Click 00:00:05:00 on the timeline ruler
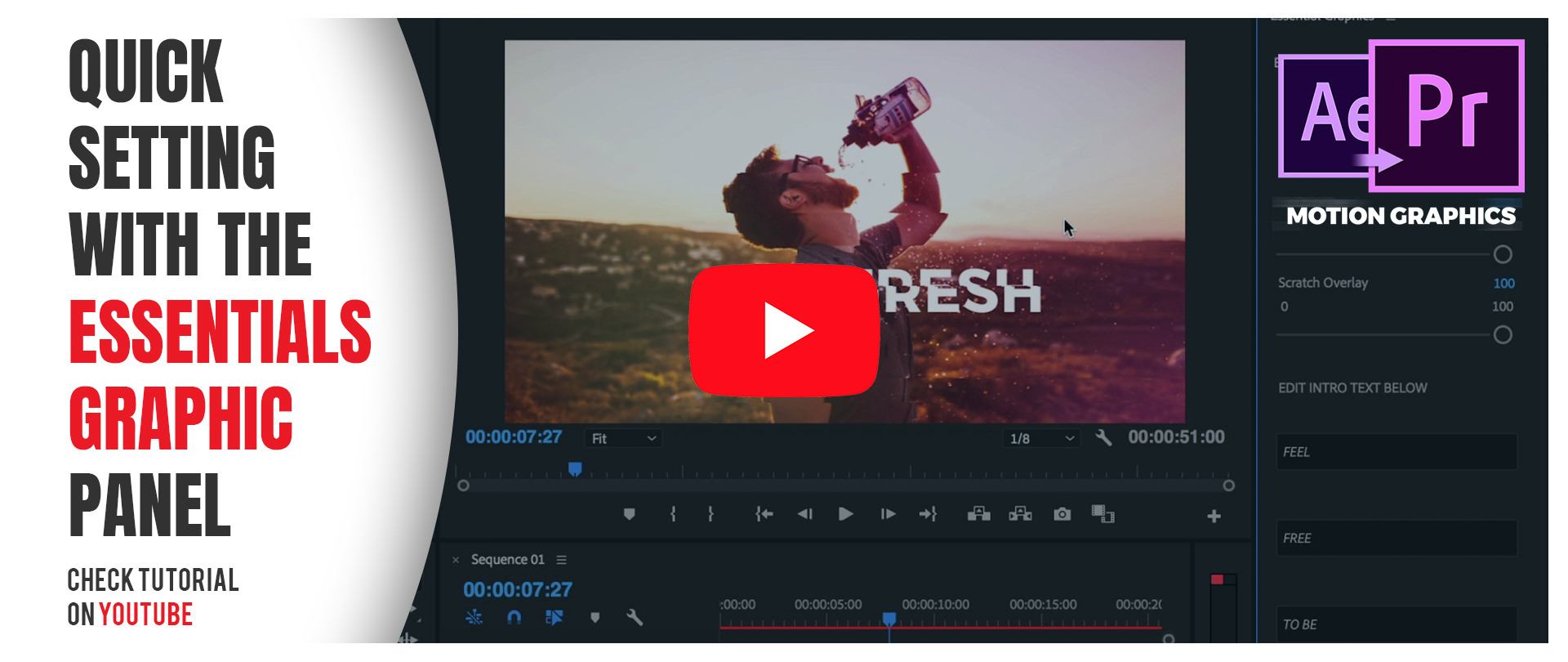This screenshot has height=662, width=1568. coord(828,605)
